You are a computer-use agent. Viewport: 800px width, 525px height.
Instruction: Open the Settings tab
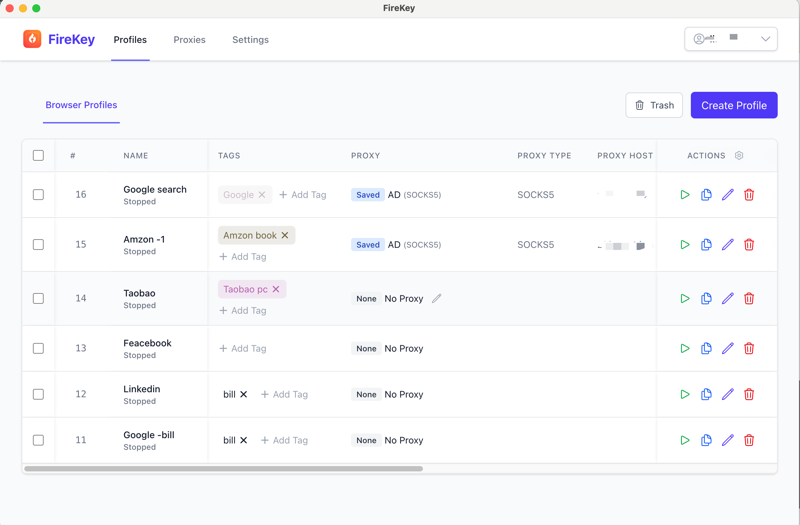point(250,40)
